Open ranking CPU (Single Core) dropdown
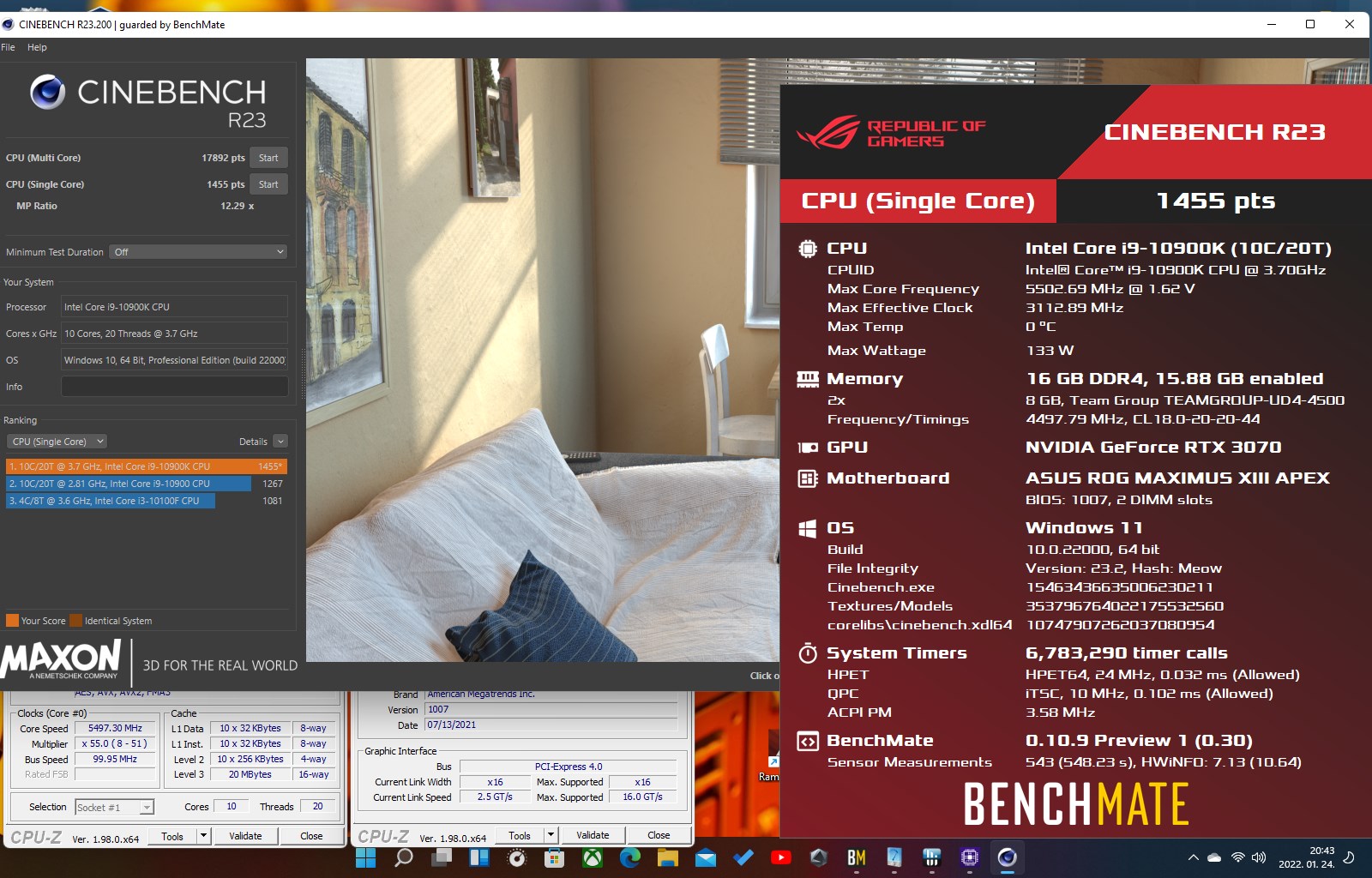Screen dimensions: 1372x878 pyautogui.click(x=57, y=442)
